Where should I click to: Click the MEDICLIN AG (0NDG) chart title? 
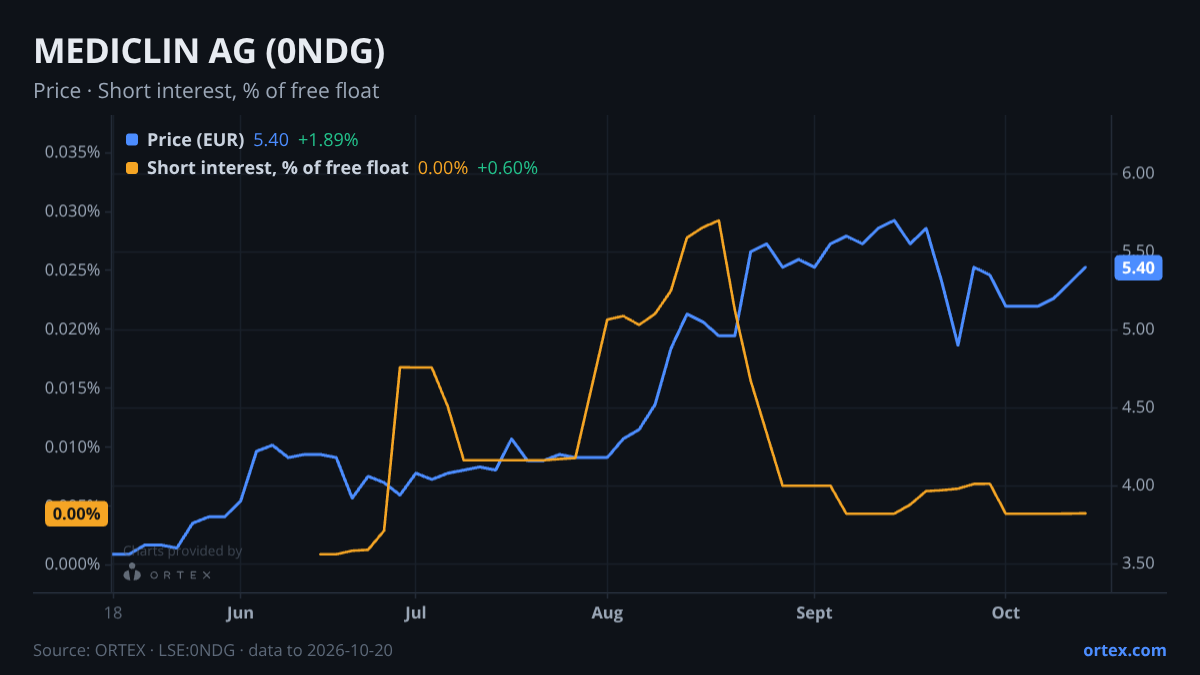pos(209,51)
